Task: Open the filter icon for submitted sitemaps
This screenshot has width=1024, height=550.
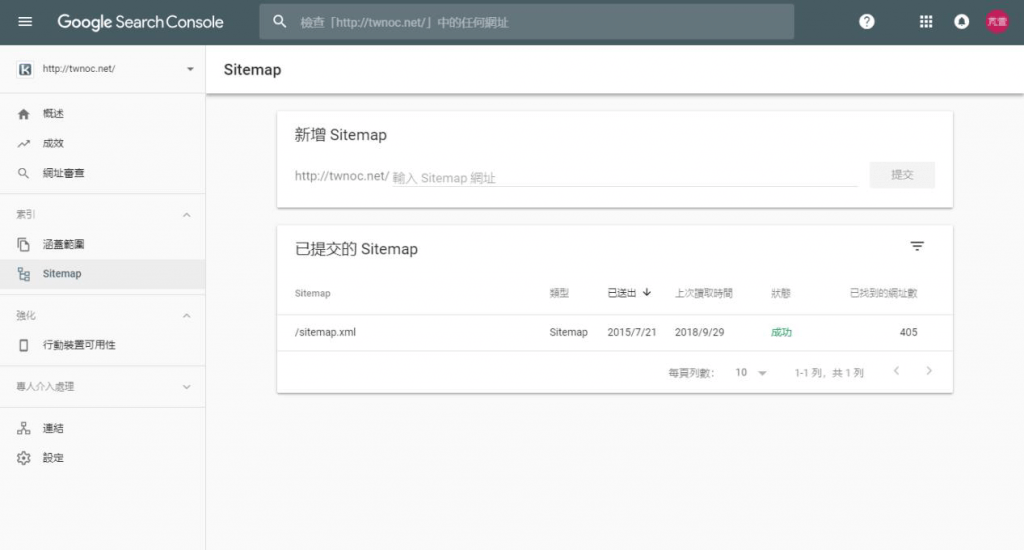Action: [x=917, y=246]
